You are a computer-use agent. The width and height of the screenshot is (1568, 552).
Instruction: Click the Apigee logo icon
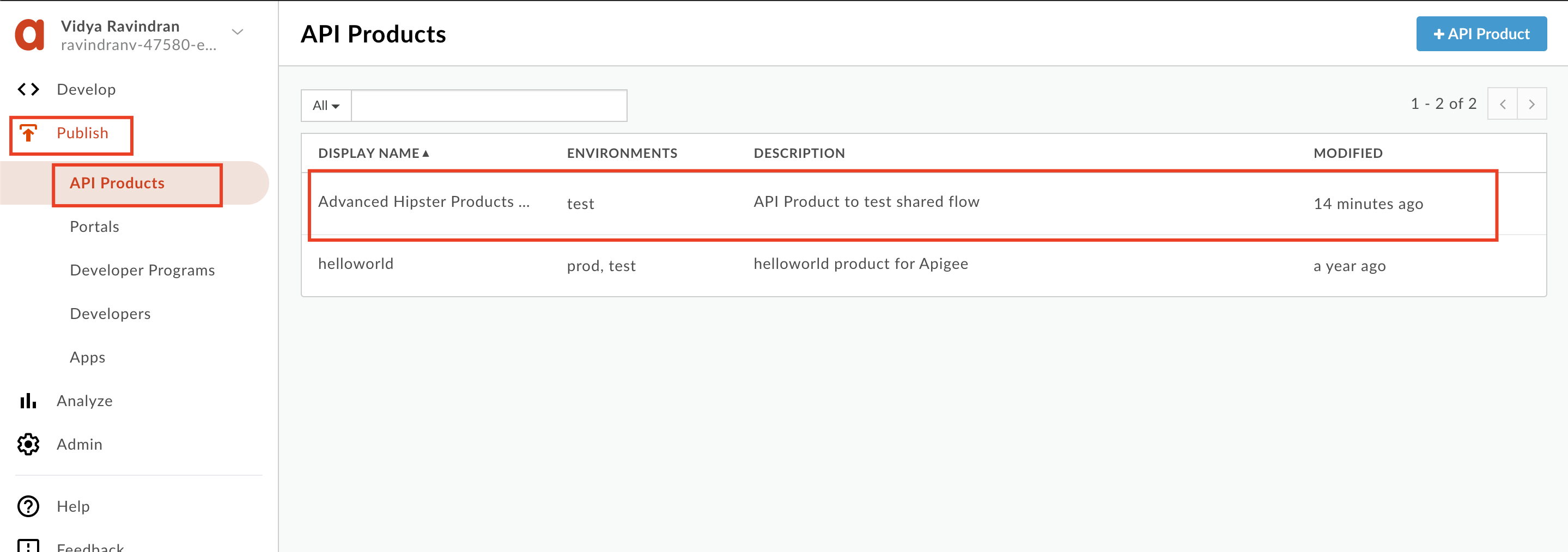pos(29,35)
